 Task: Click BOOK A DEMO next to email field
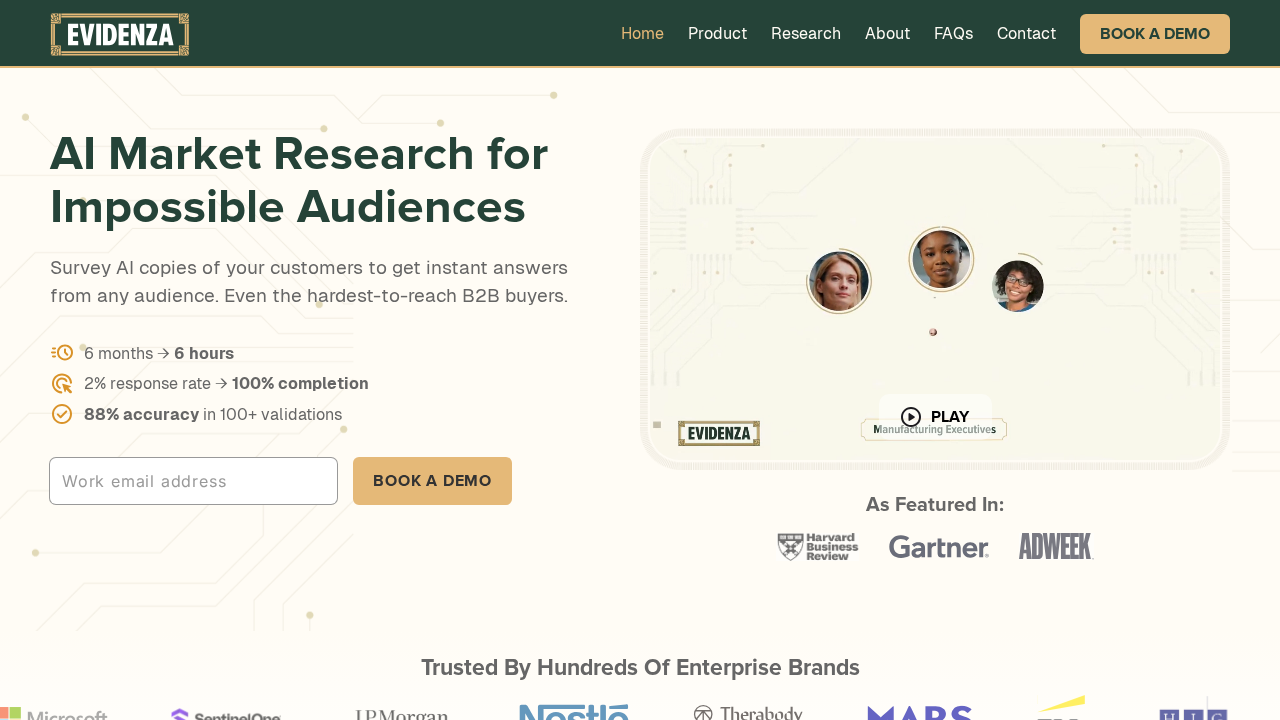pyautogui.click(x=432, y=480)
